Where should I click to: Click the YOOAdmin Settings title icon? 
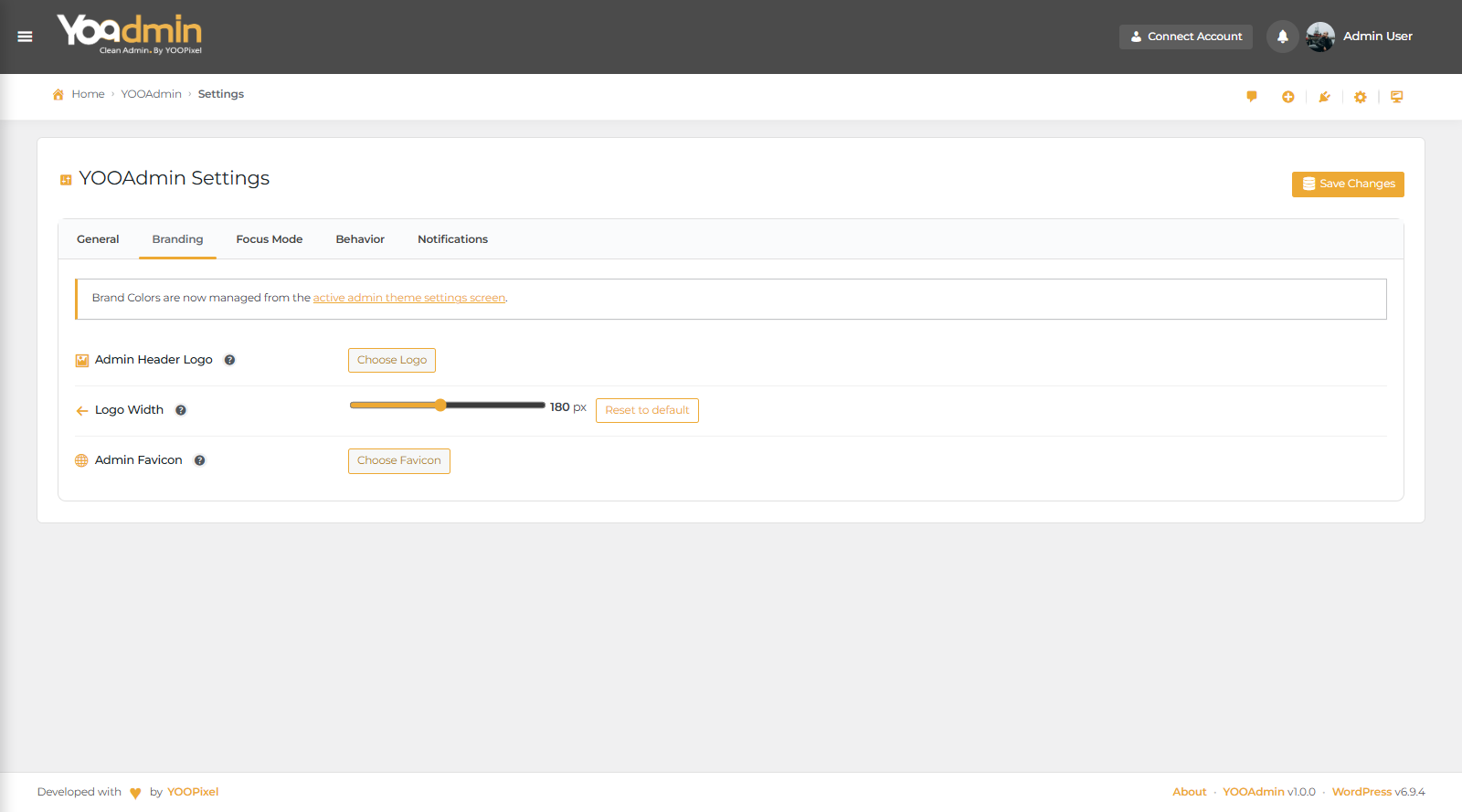66,180
